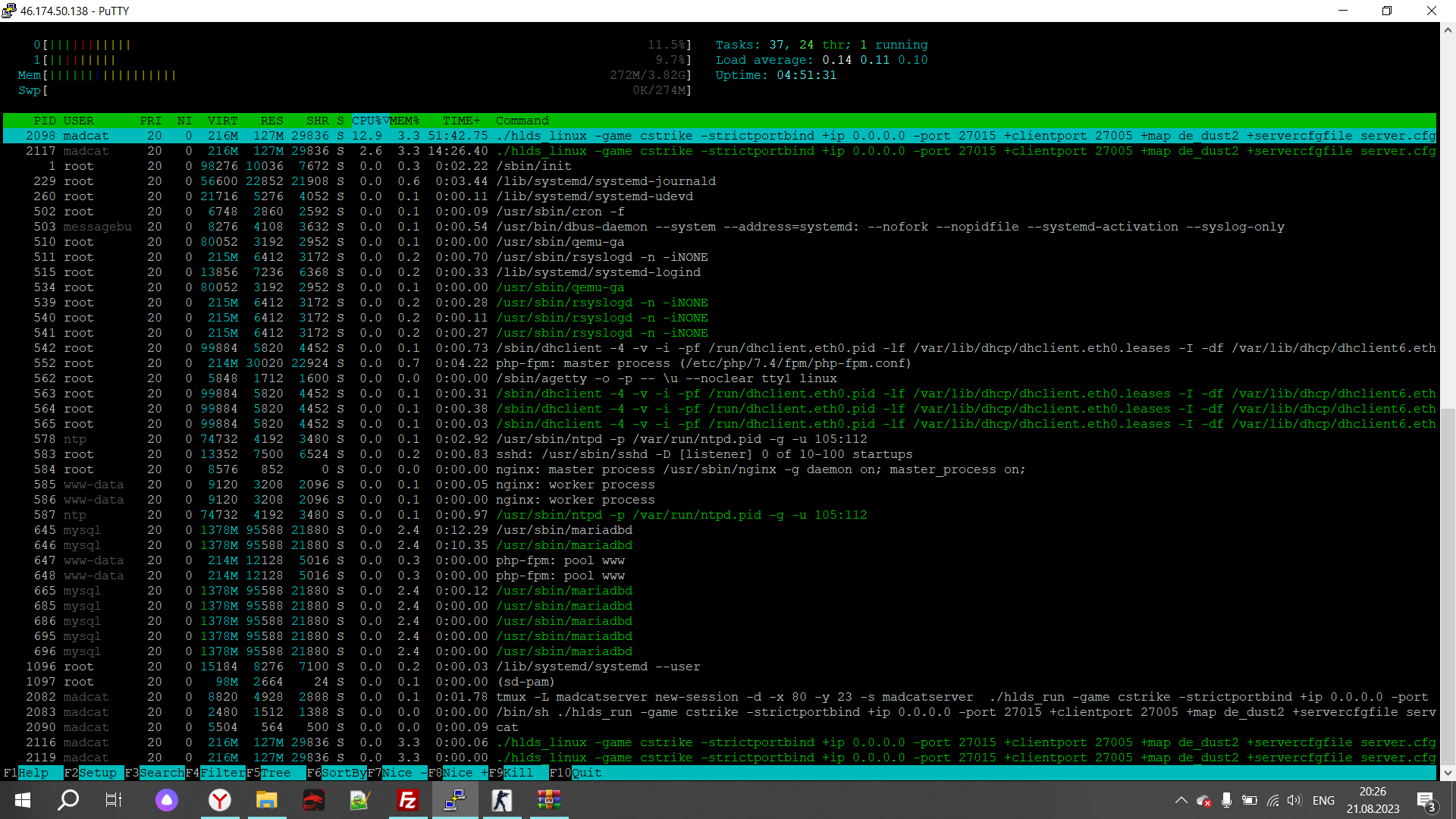The height and width of the screenshot is (819, 1456).
Task: Select PuTTY taskbar icon
Action: 455,800
